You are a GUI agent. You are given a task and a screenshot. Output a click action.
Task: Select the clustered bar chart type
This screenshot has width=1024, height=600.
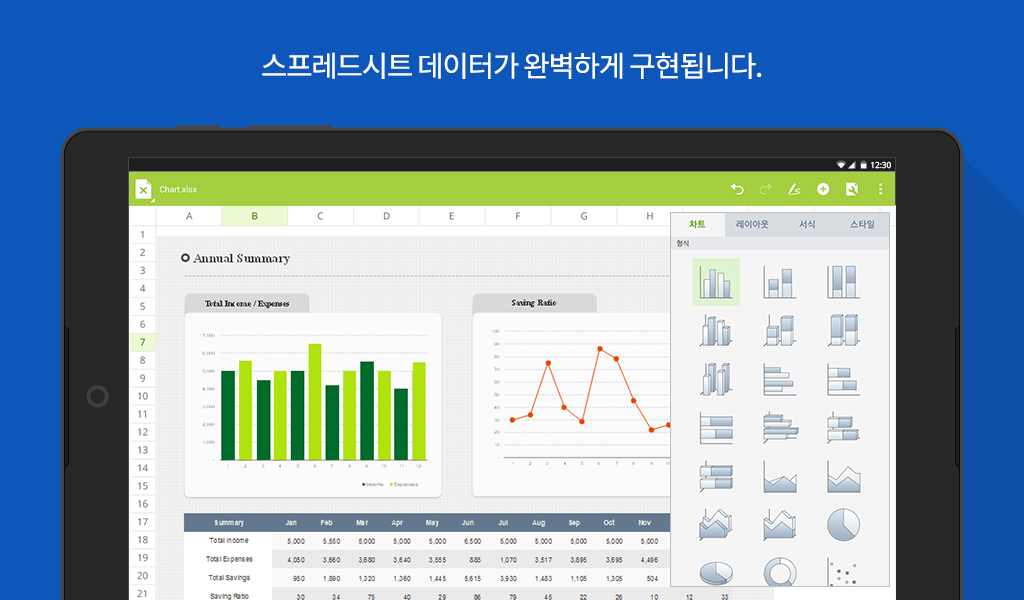coord(780,379)
